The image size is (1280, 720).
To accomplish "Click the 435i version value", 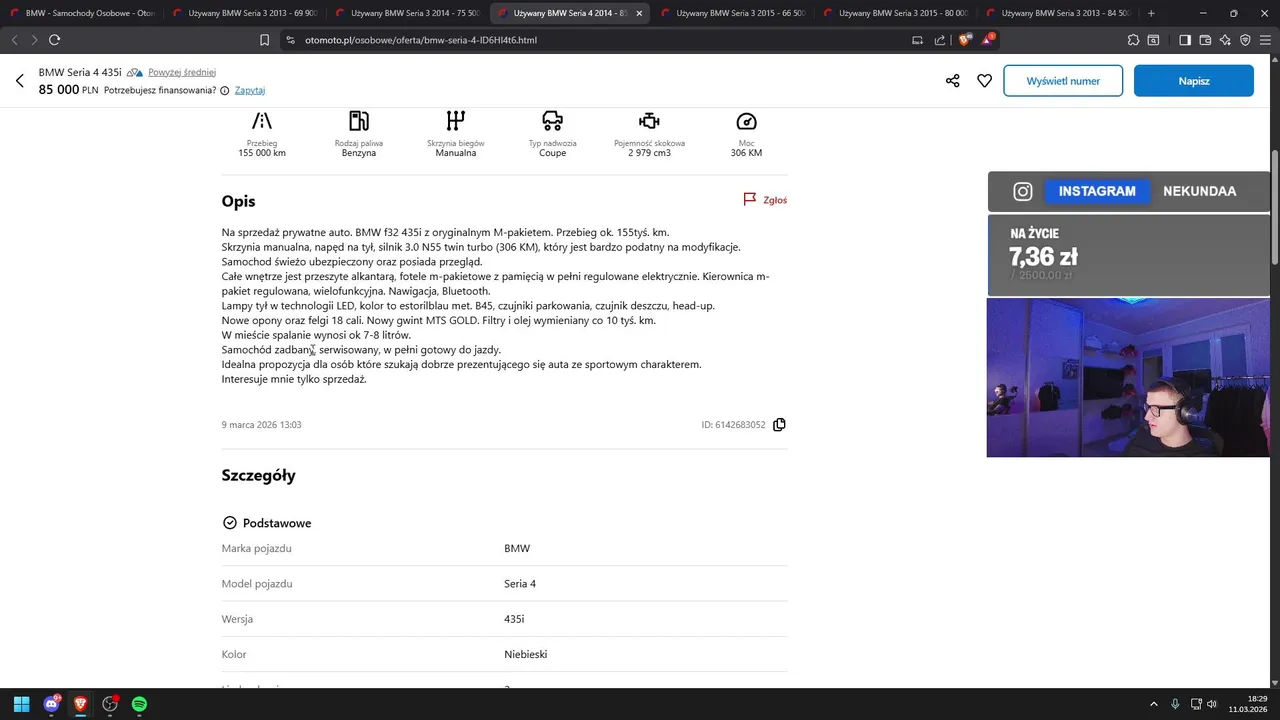I will [514, 619].
